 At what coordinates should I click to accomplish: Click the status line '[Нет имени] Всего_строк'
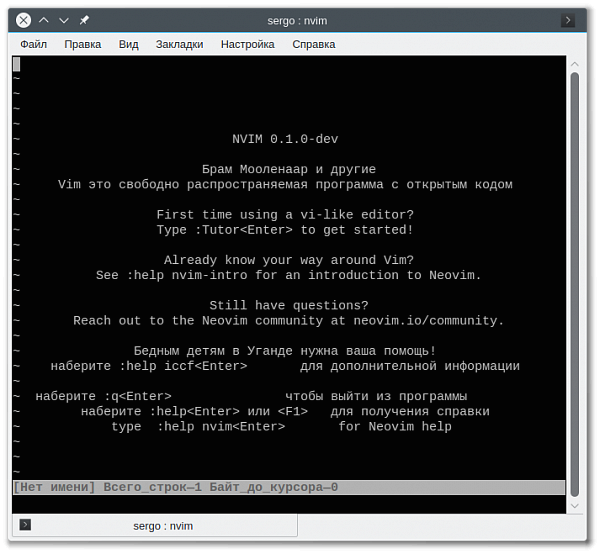(x=289, y=487)
